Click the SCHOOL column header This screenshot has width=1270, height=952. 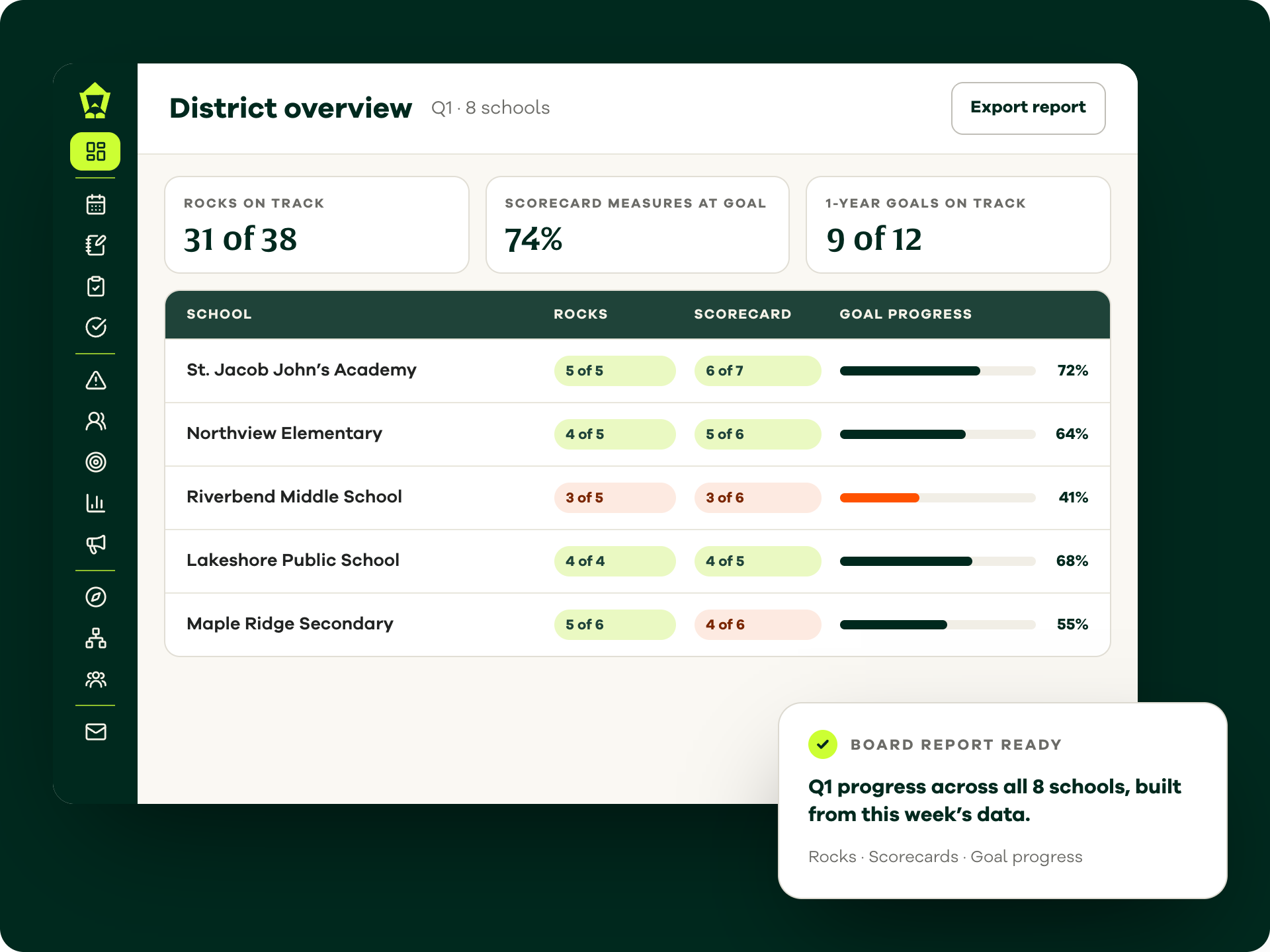point(219,314)
